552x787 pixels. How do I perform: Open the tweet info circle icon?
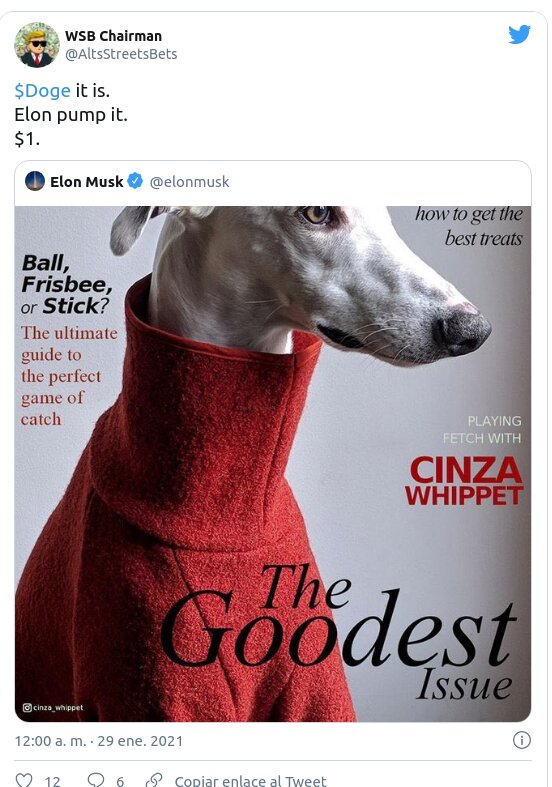pyautogui.click(x=522, y=740)
